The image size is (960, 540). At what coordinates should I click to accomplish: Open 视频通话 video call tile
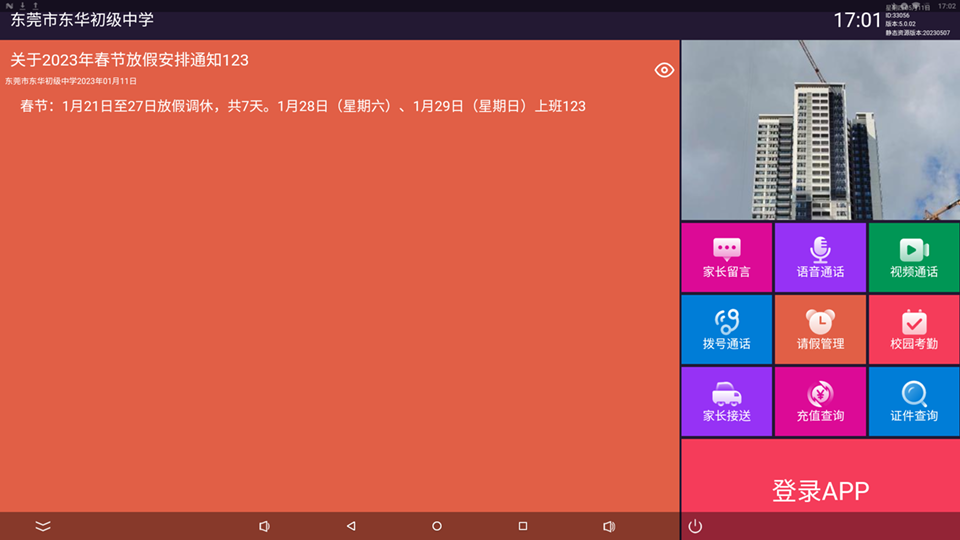point(914,257)
